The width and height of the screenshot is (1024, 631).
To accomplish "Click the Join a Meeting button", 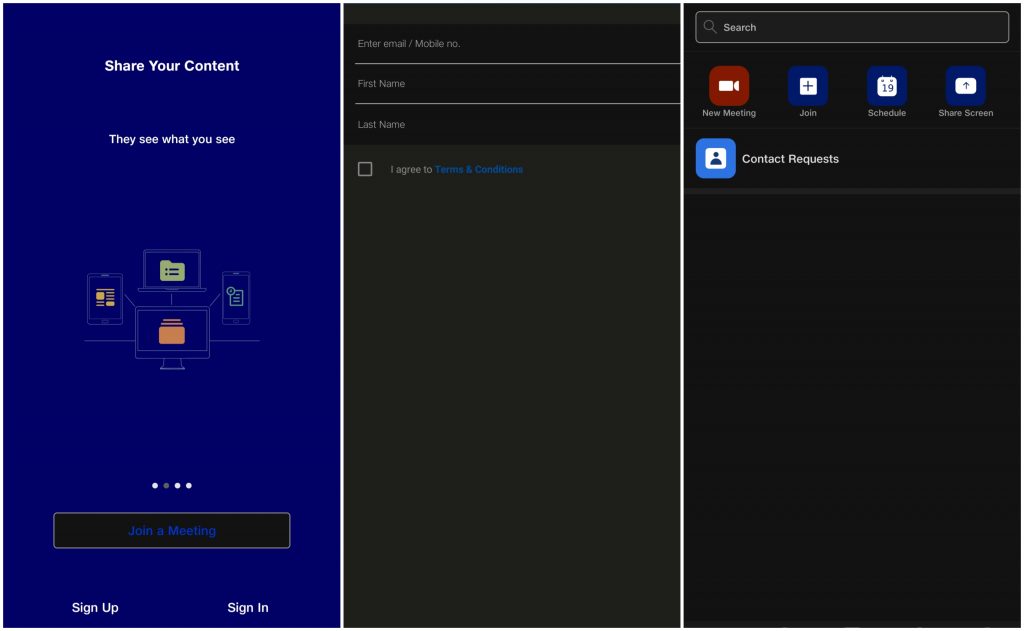I will 172,530.
